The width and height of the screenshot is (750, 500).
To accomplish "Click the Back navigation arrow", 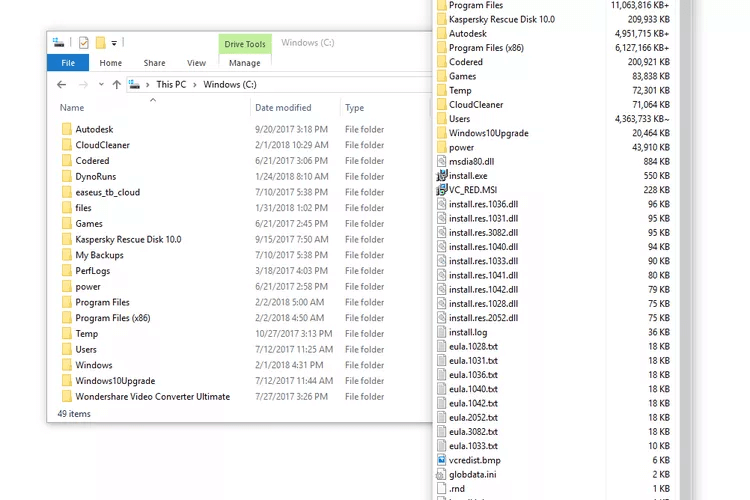I will 61,85.
